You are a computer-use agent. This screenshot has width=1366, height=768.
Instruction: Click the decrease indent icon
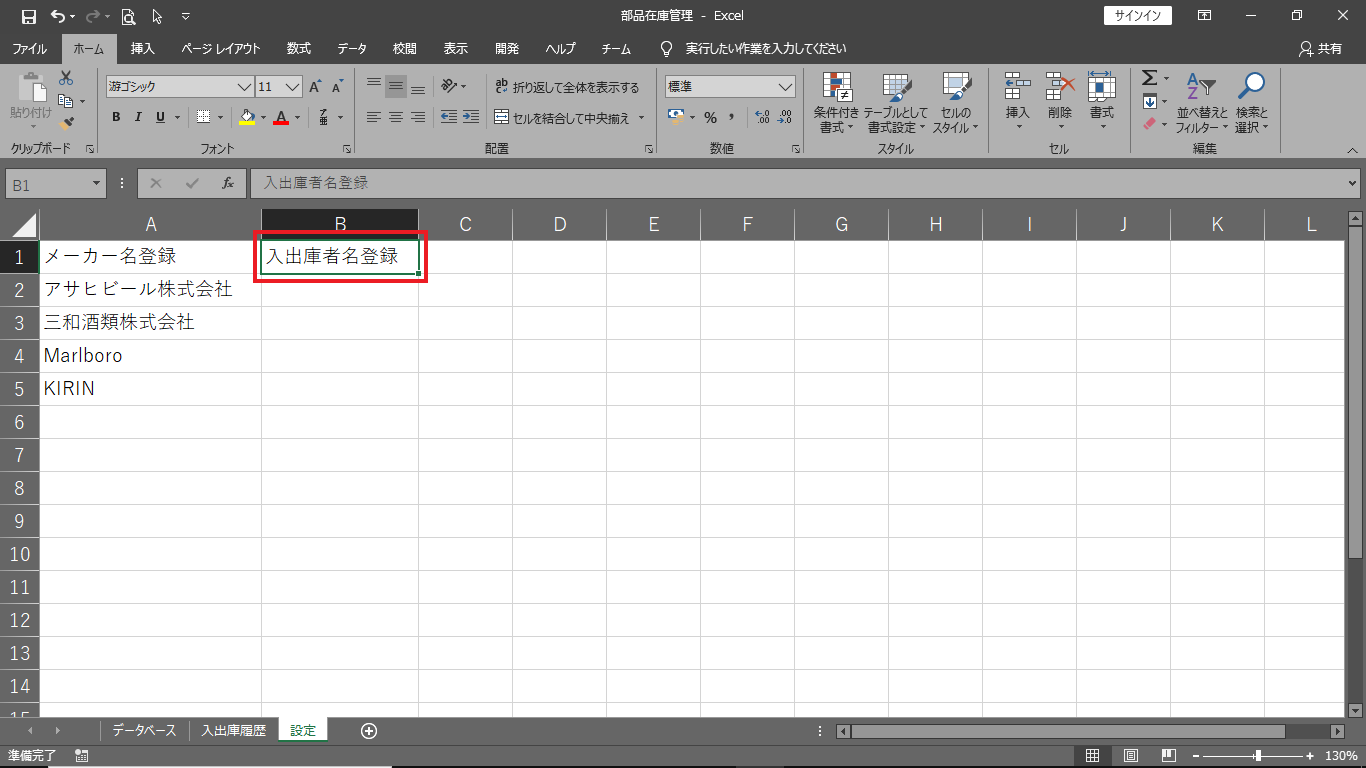tap(449, 117)
